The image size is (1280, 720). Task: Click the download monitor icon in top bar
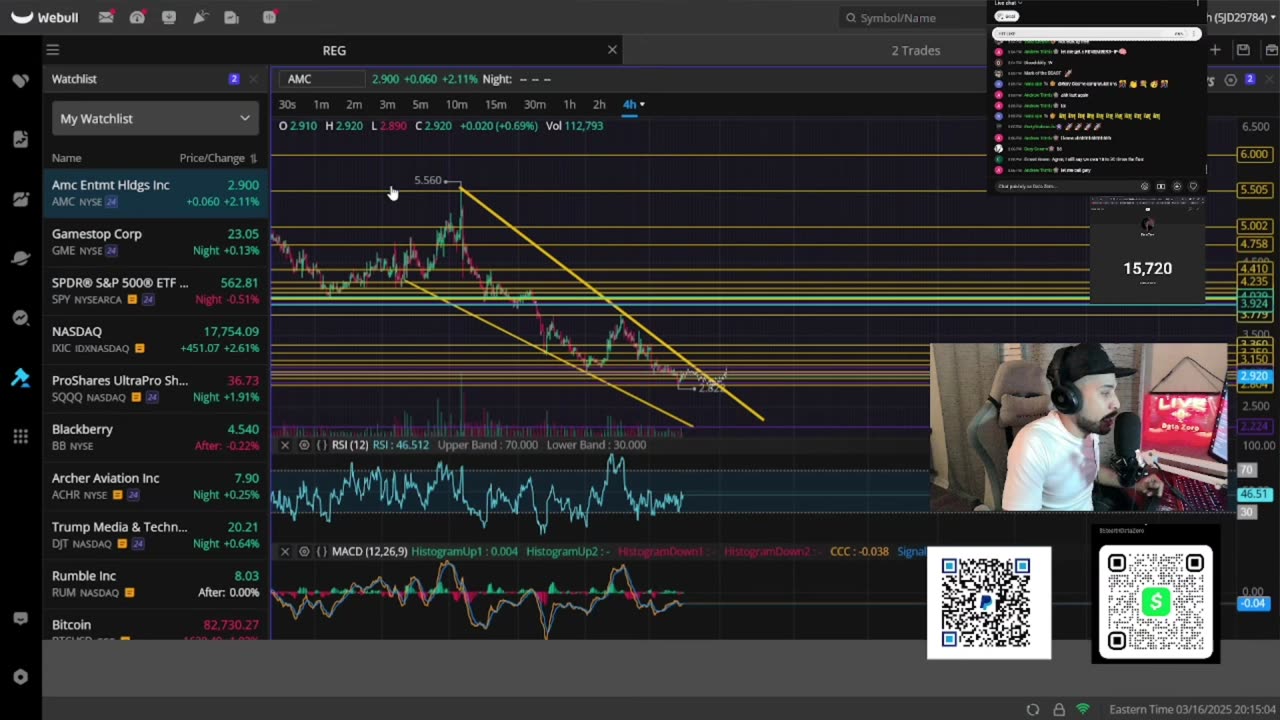tap(168, 17)
